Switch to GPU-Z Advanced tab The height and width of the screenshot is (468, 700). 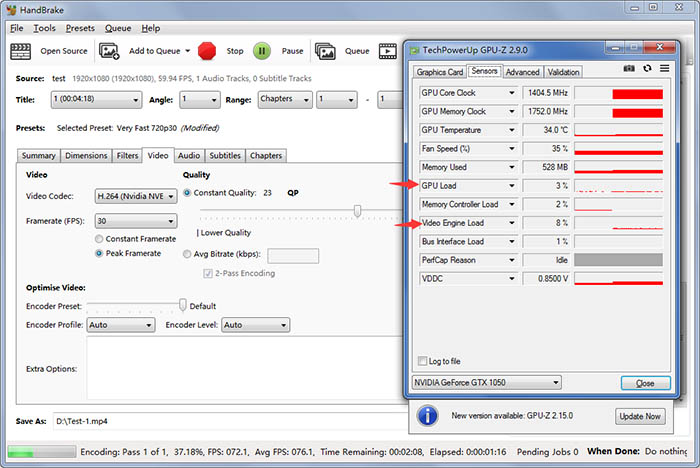click(x=522, y=72)
